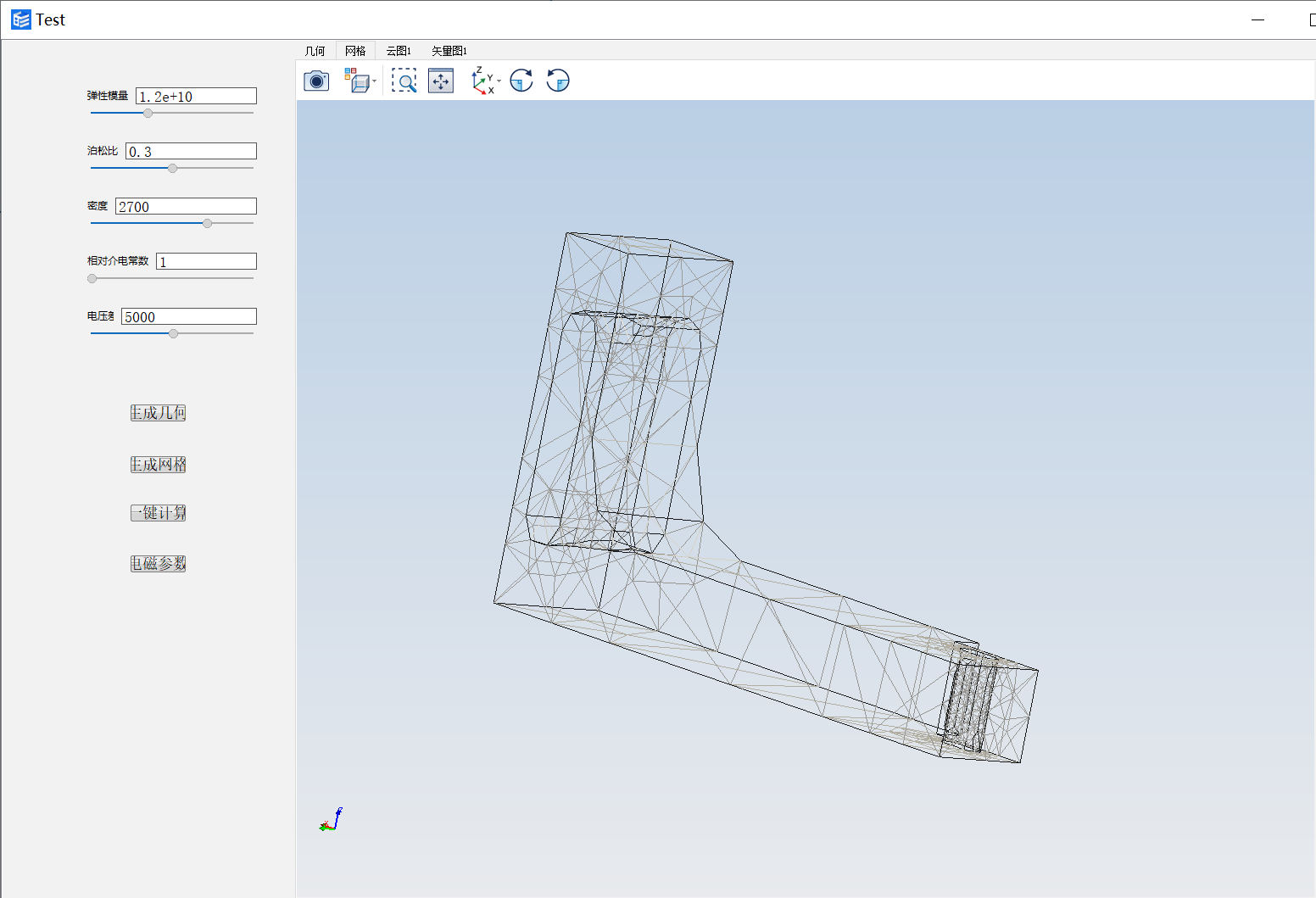The width and height of the screenshot is (1316, 898).
Task: Click the fit view to window icon
Action: click(441, 81)
